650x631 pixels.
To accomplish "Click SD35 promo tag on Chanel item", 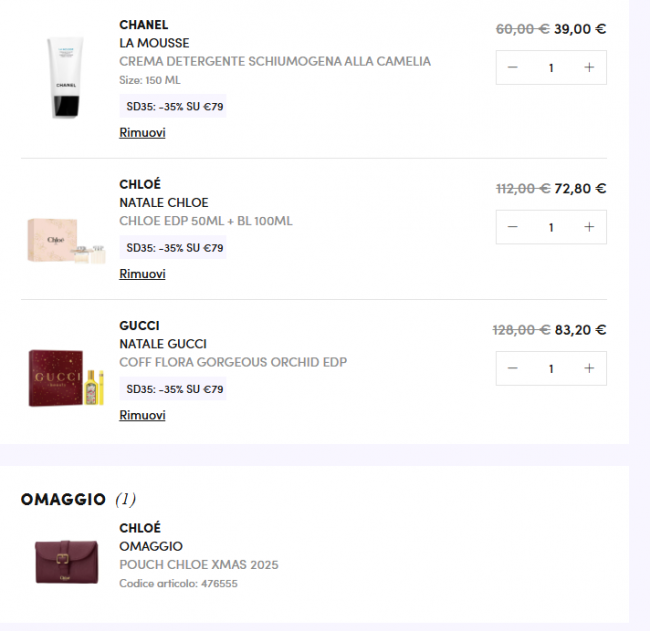I will (174, 106).
